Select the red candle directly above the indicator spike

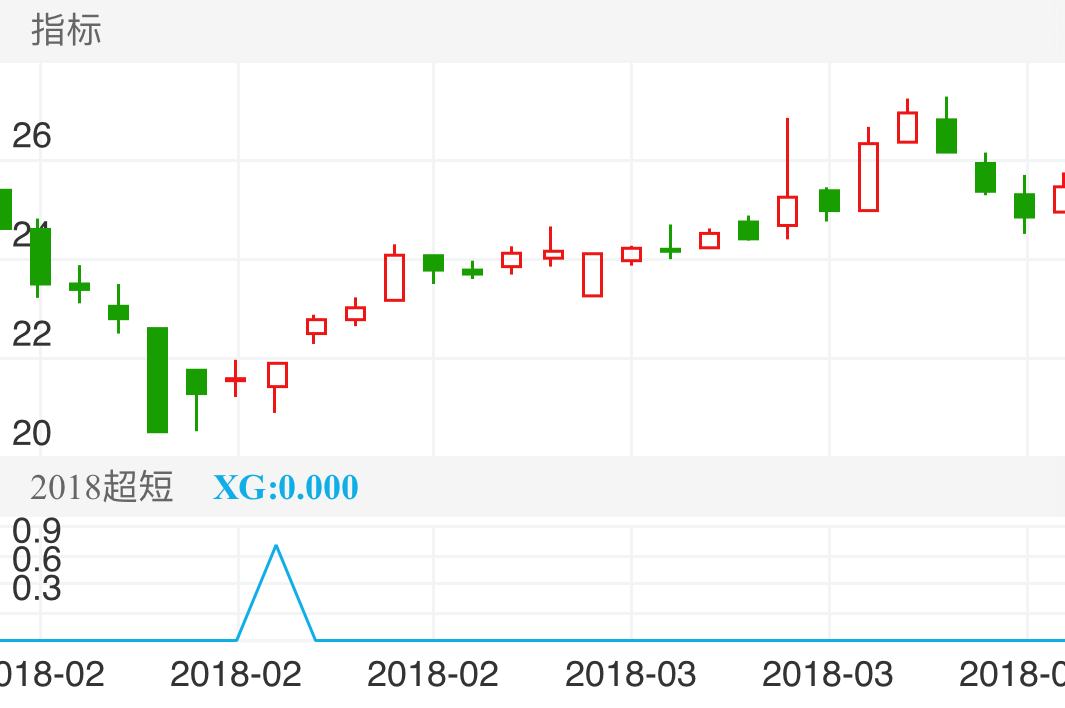click(x=277, y=375)
